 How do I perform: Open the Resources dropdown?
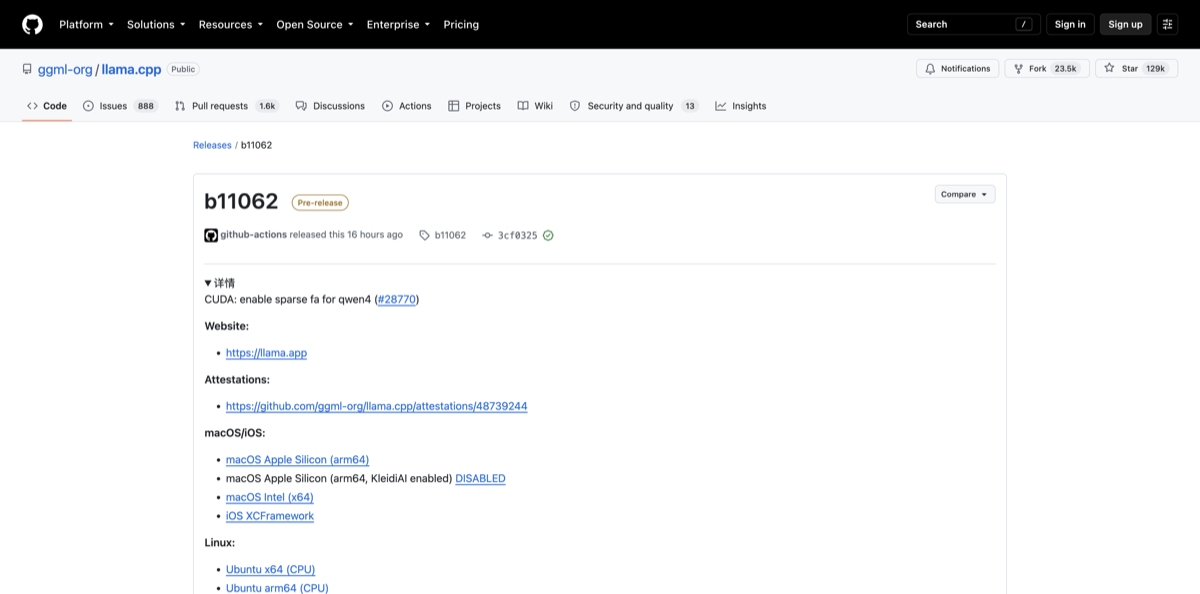[x=231, y=24]
